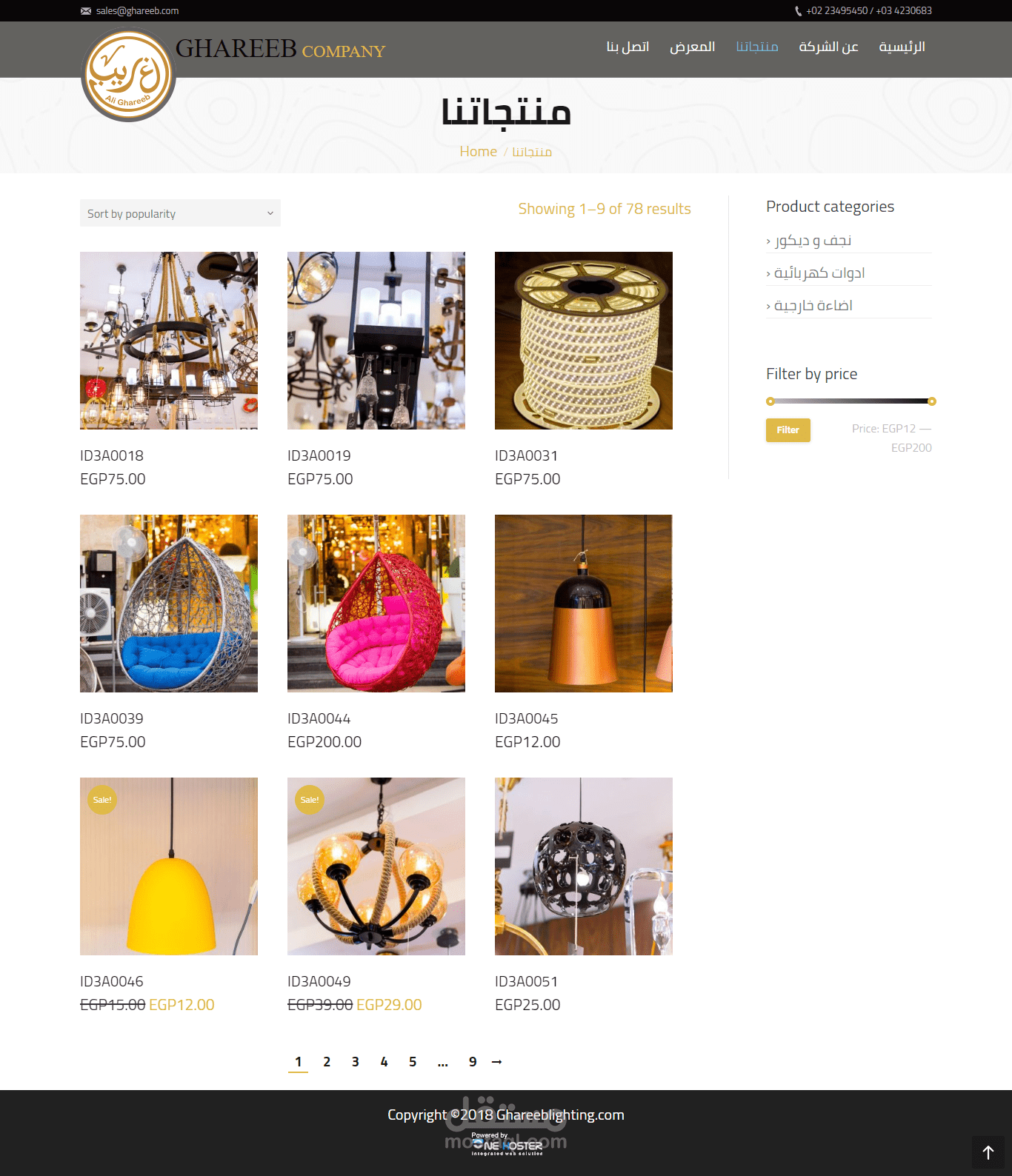Open the المعرض menu item
Image resolution: width=1012 pixels, height=1176 pixels.
coord(692,47)
